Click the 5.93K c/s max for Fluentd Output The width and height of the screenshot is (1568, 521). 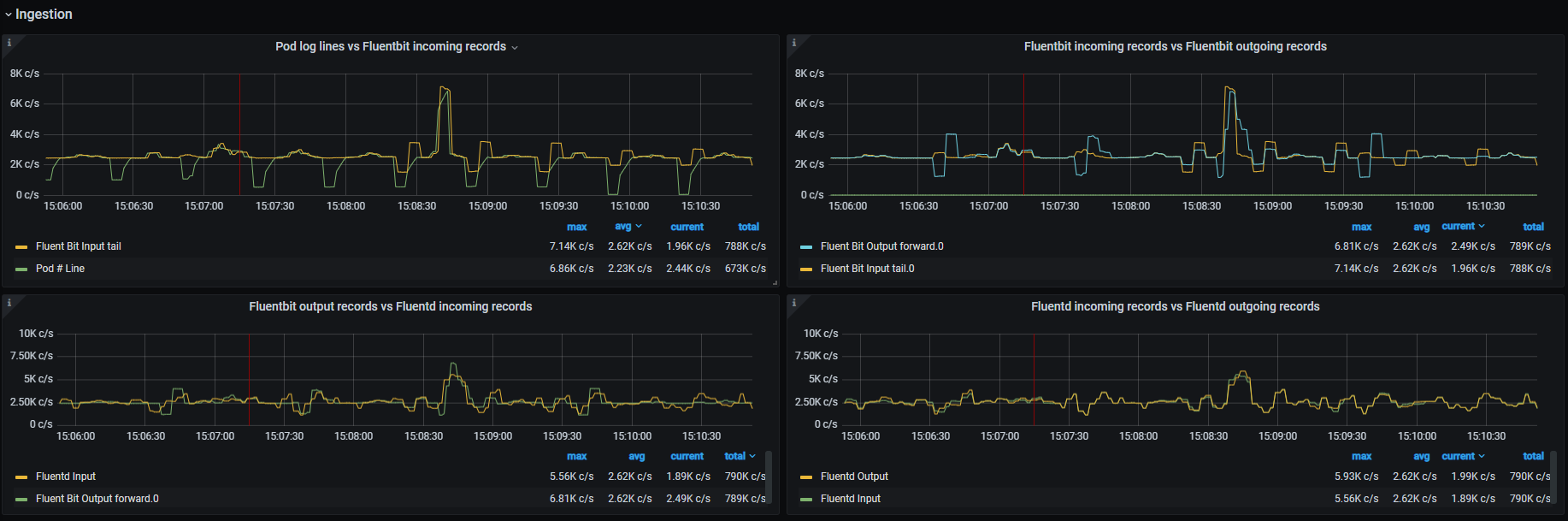[1356, 477]
